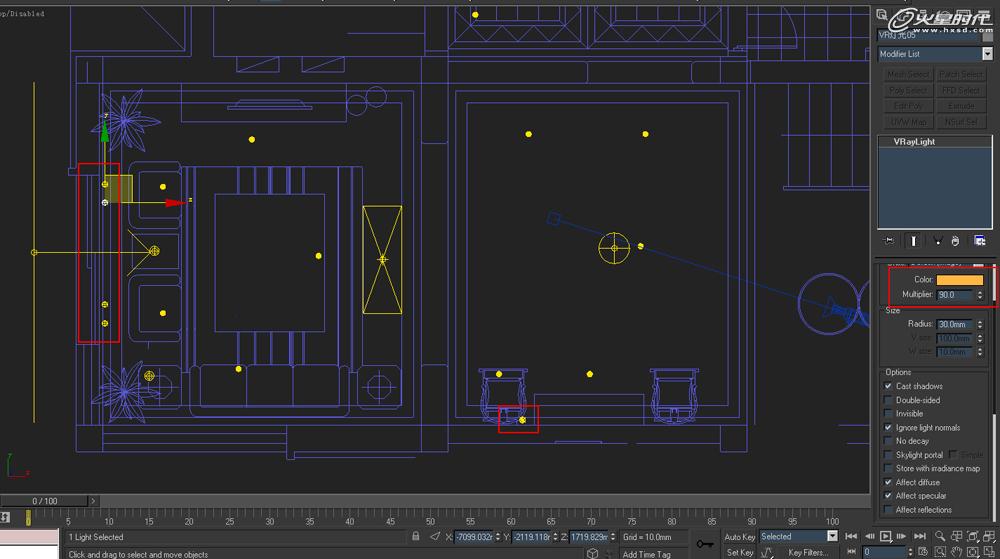Viewport: 1000px width, 559px height.
Task: Click Set Key button
Action: click(x=739, y=553)
